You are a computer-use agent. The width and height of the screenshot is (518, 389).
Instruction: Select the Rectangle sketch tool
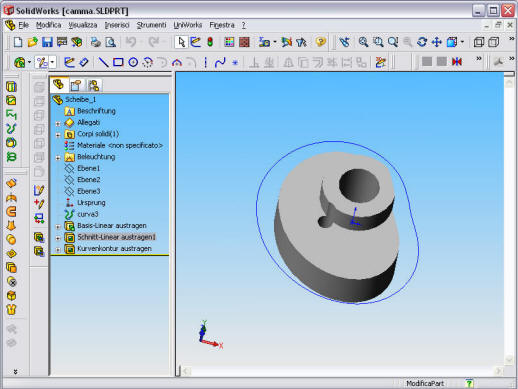coord(118,62)
